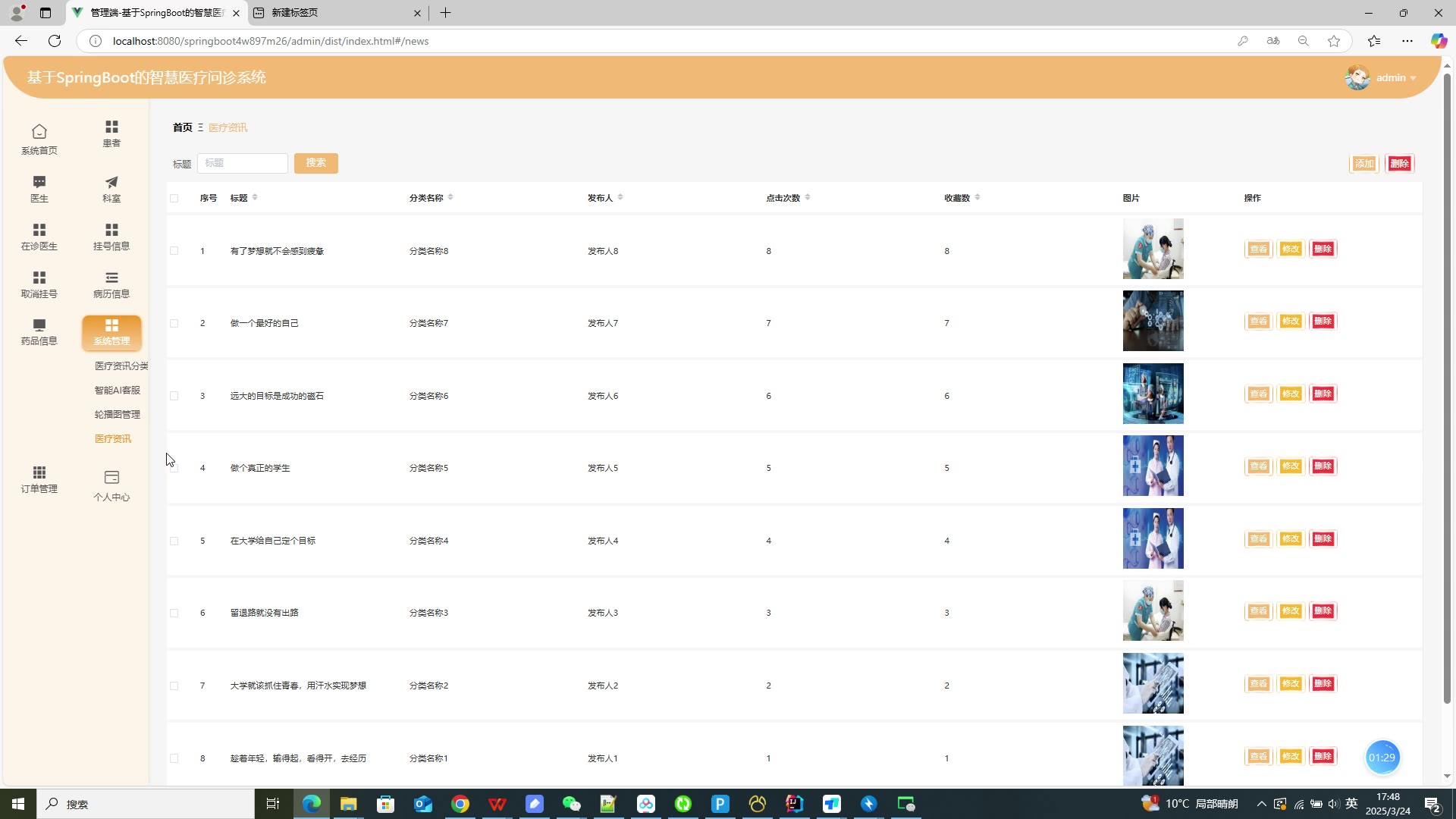Click the 患者 grid icon

coord(111,127)
